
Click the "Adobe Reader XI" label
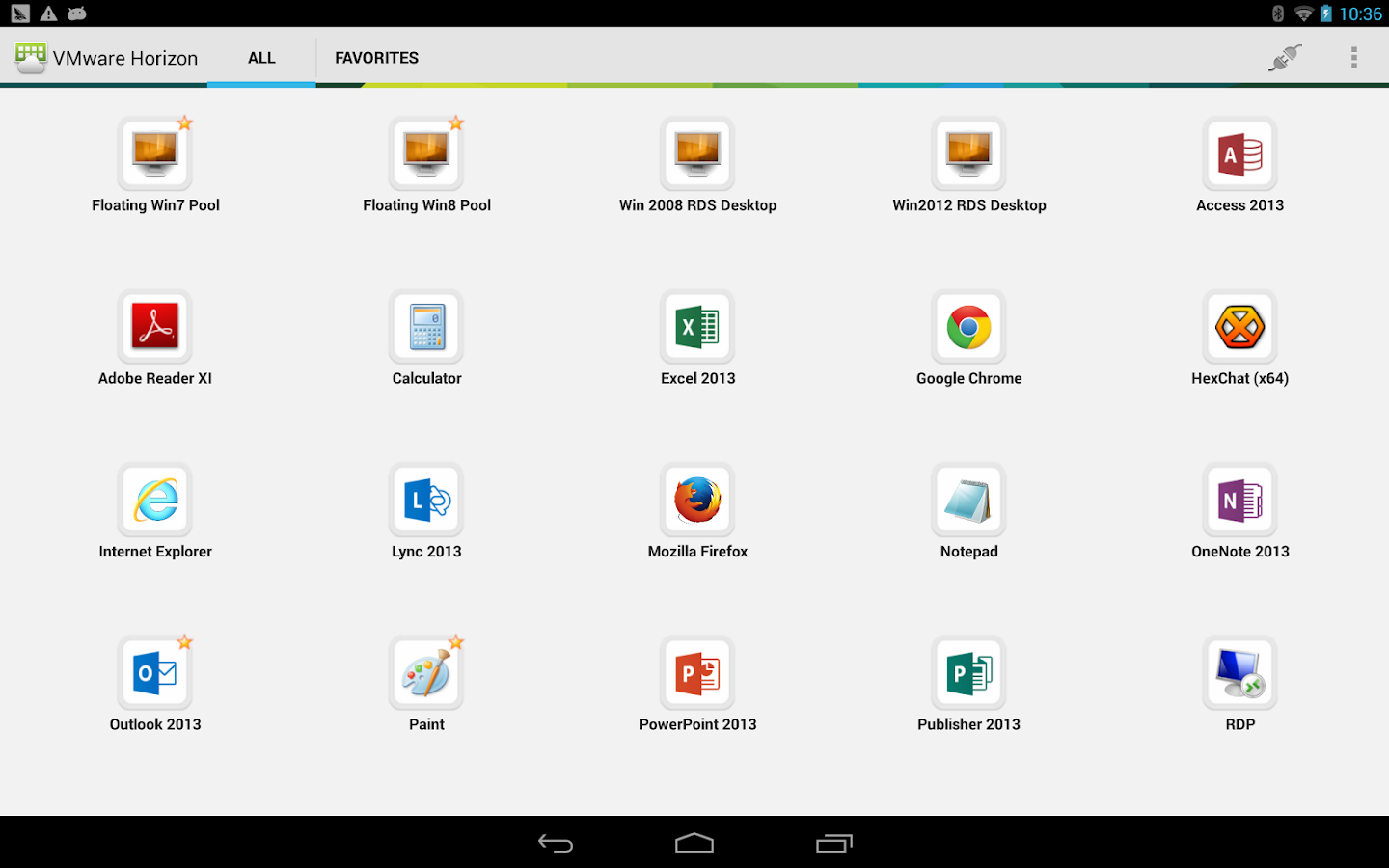[x=155, y=379]
